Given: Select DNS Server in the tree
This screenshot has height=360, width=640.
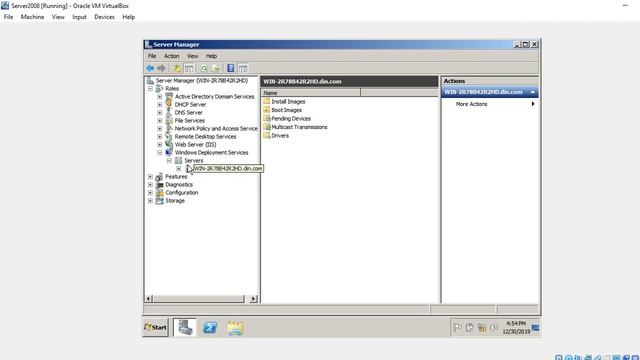Looking at the screenshot, I should pos(189,113).
